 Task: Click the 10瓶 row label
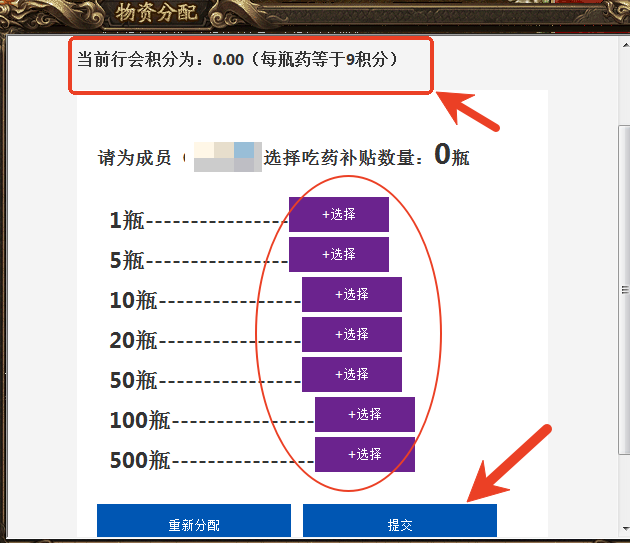click(133, 300)
